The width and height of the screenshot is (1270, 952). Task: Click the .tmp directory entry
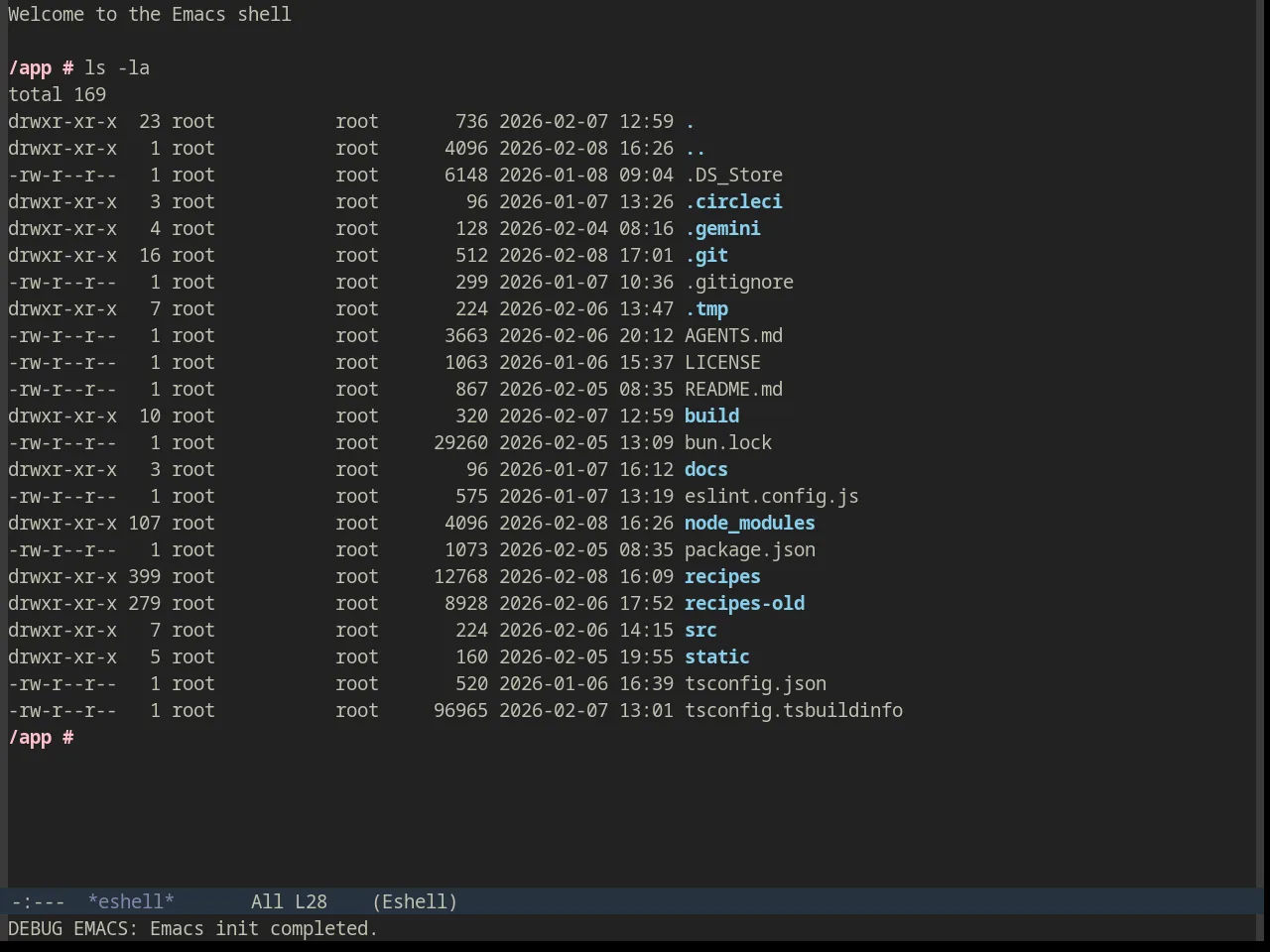pos(706,308)
